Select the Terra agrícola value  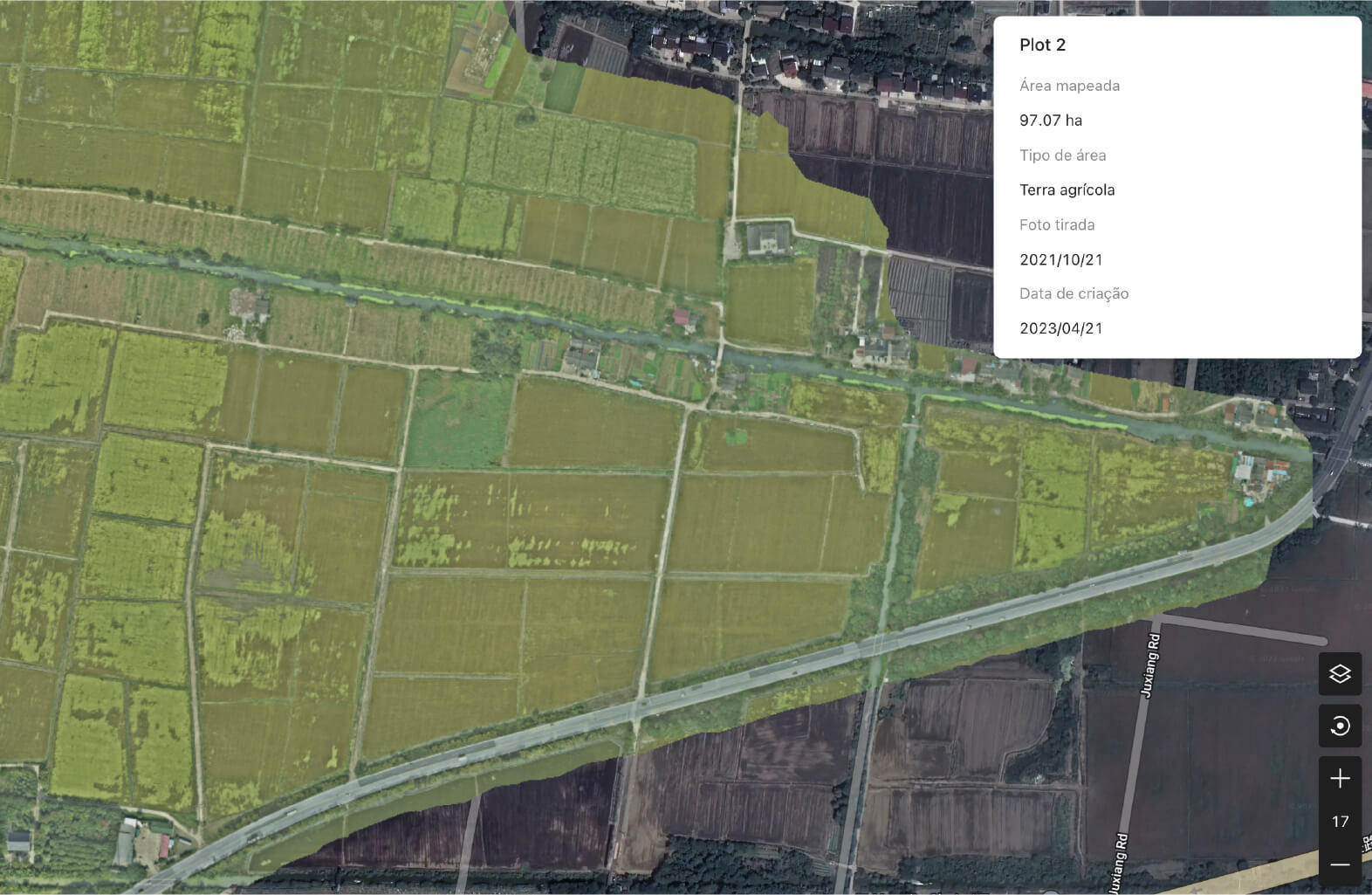pyautogui.click(x=1067, y=190)
